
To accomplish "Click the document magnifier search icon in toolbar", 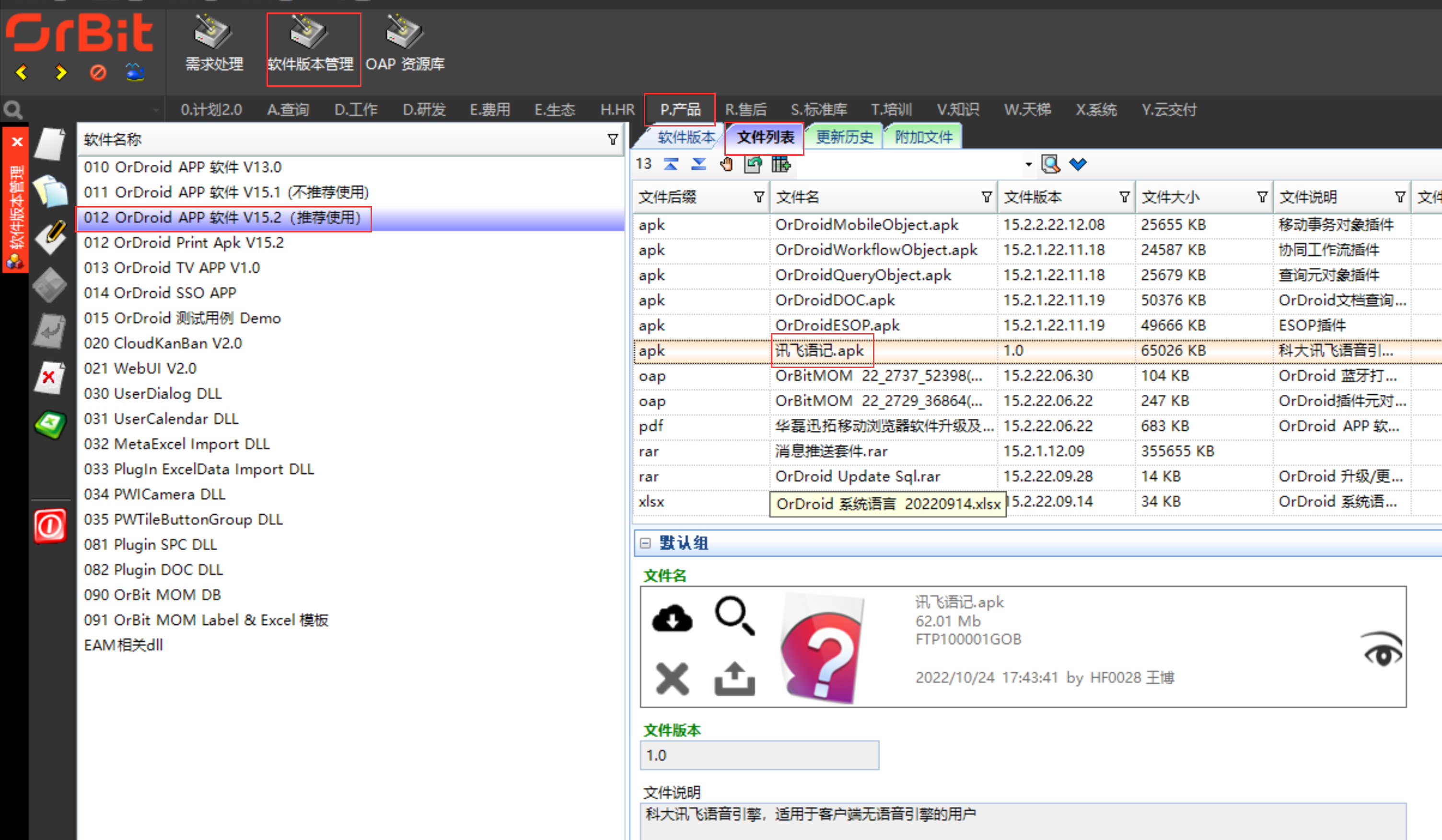I will pyautogui.click(x=1051, y=165).
